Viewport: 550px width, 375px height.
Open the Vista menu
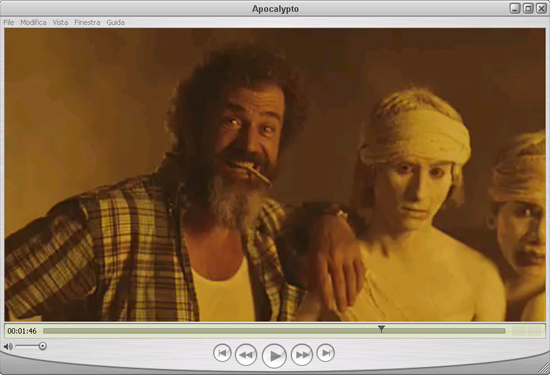pos(60,22)
